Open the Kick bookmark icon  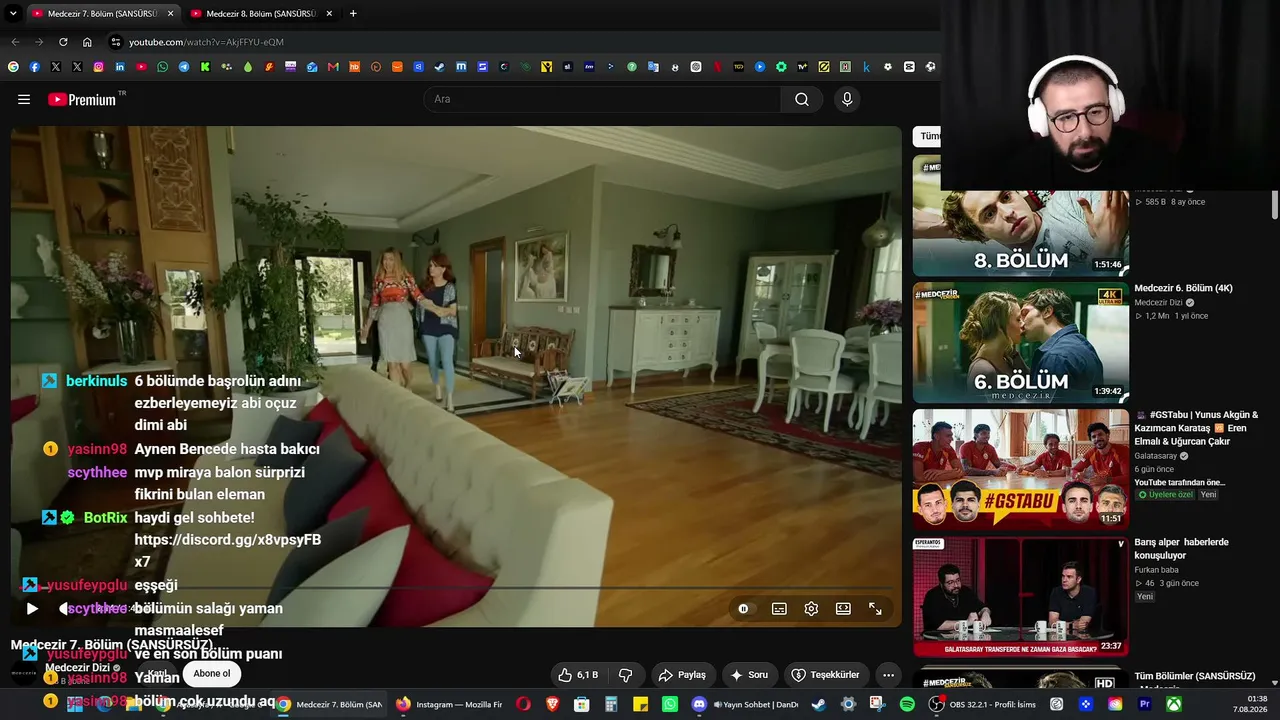pyautogui.click(x=205, y=67)
